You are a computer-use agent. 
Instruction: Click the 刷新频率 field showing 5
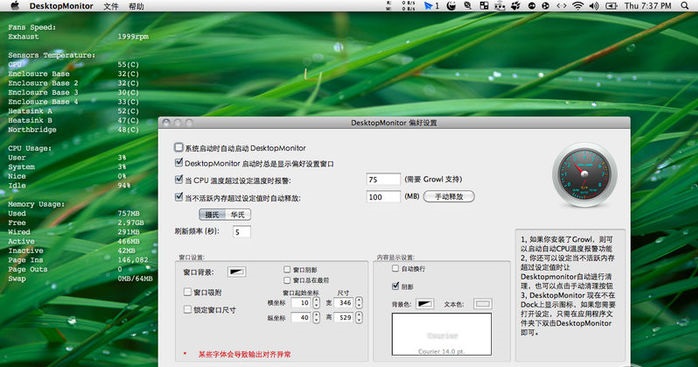[x=242, y=232]
